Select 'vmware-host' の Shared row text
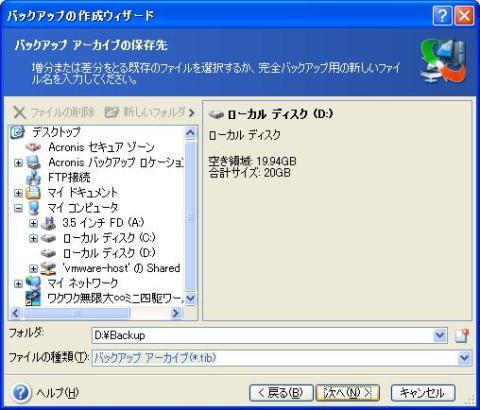This screenshot has width=480, height=410. pyautogui.click(x=121, y=268)
